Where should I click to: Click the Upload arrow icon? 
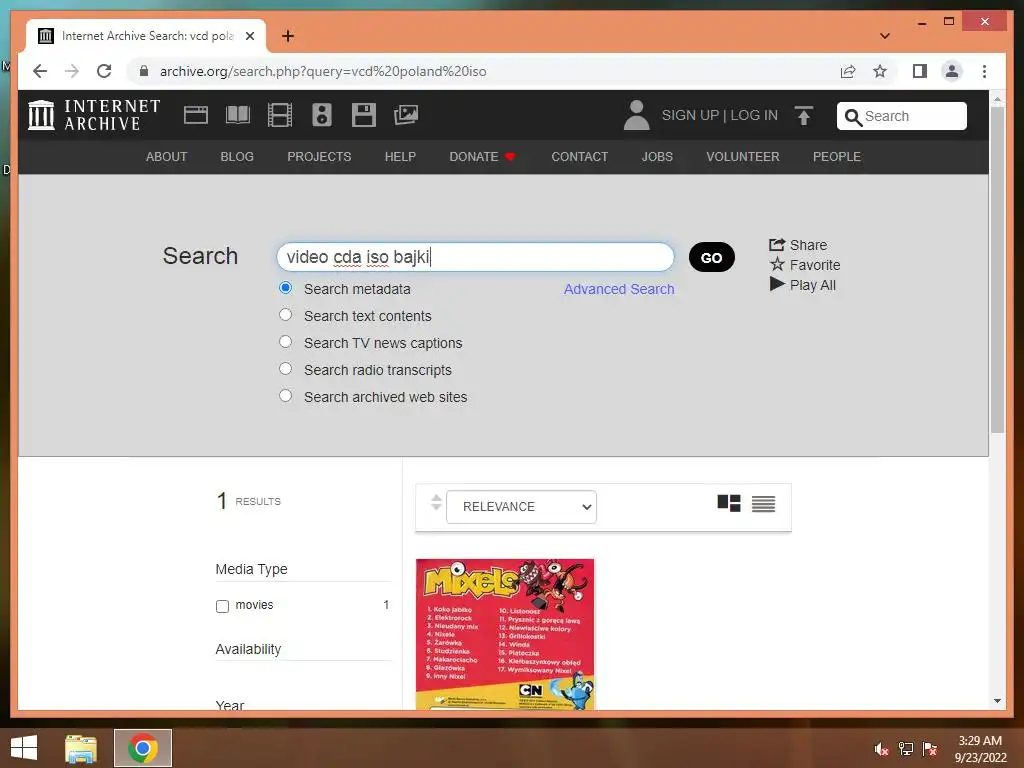[x=804, y=116]
